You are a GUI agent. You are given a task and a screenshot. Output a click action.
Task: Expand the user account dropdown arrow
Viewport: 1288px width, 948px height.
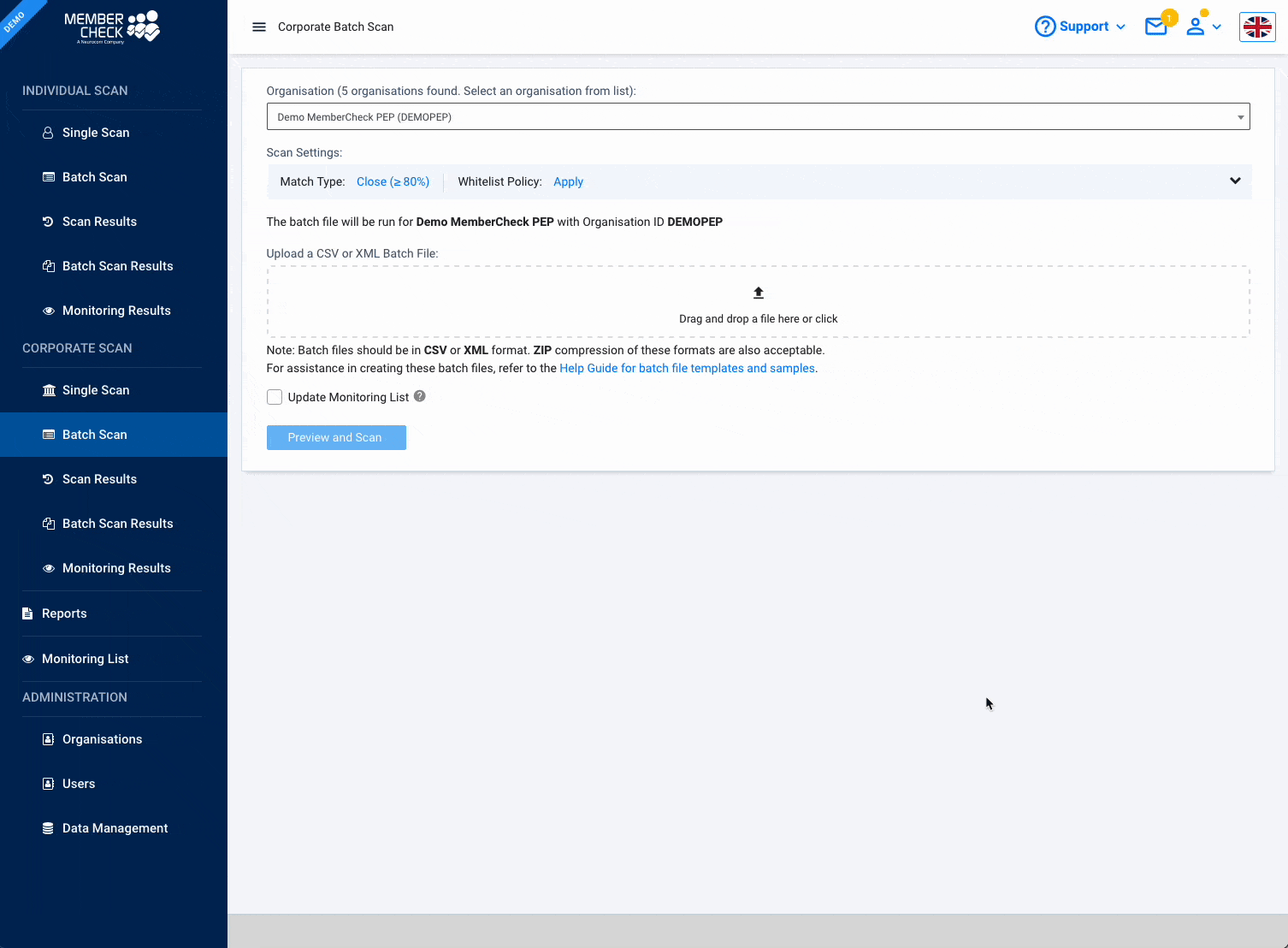point(1217,27)
